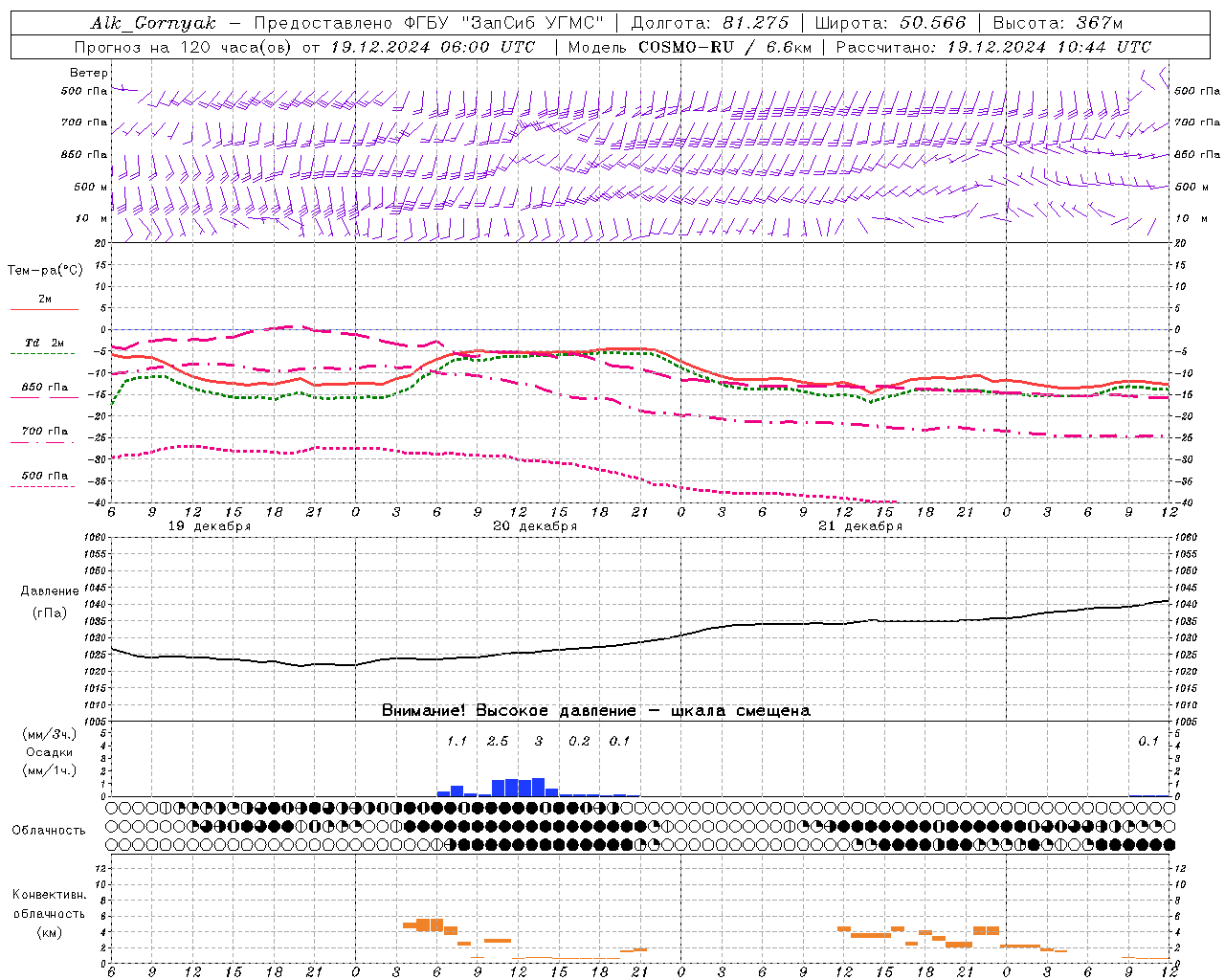1225x980 pixels.
Task: Click the Ветер panel label
Action: pyautogui.click(x=88, y=73)
